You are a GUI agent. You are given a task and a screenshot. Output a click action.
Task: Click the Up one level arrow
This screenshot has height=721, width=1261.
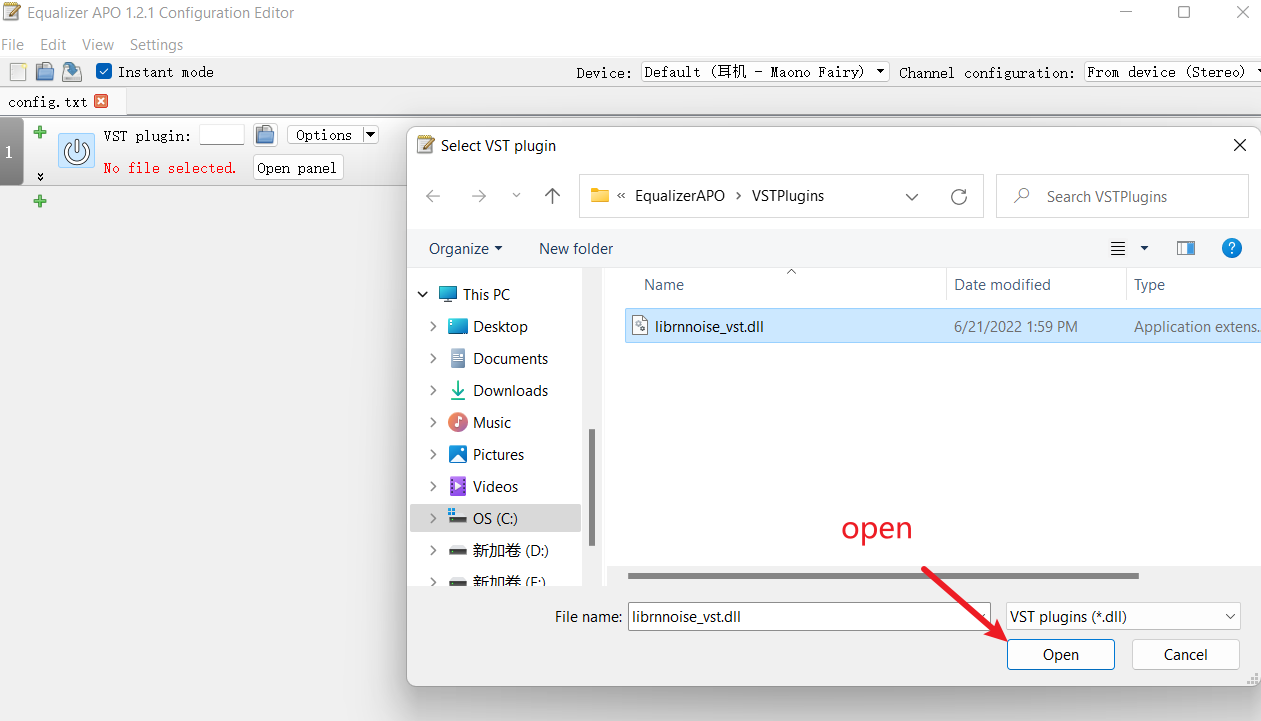(552, 196)
